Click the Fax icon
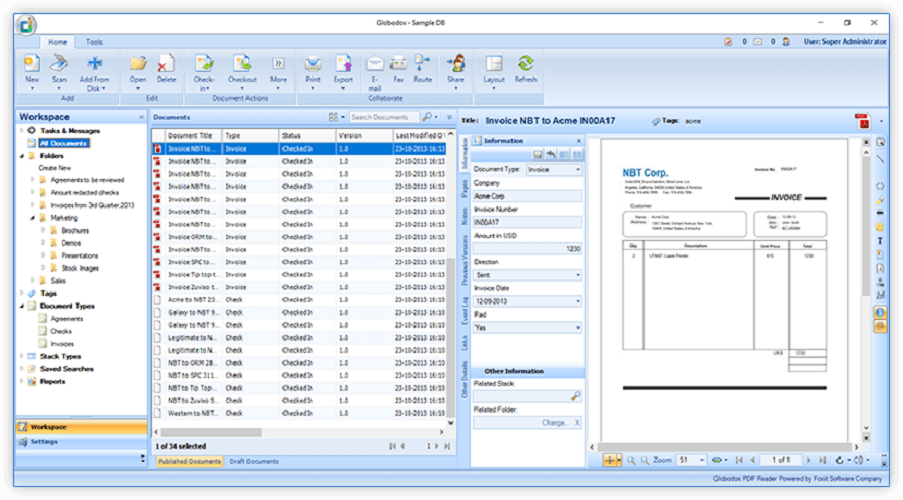This screenshot has height=500, width=903. (398, 63)
